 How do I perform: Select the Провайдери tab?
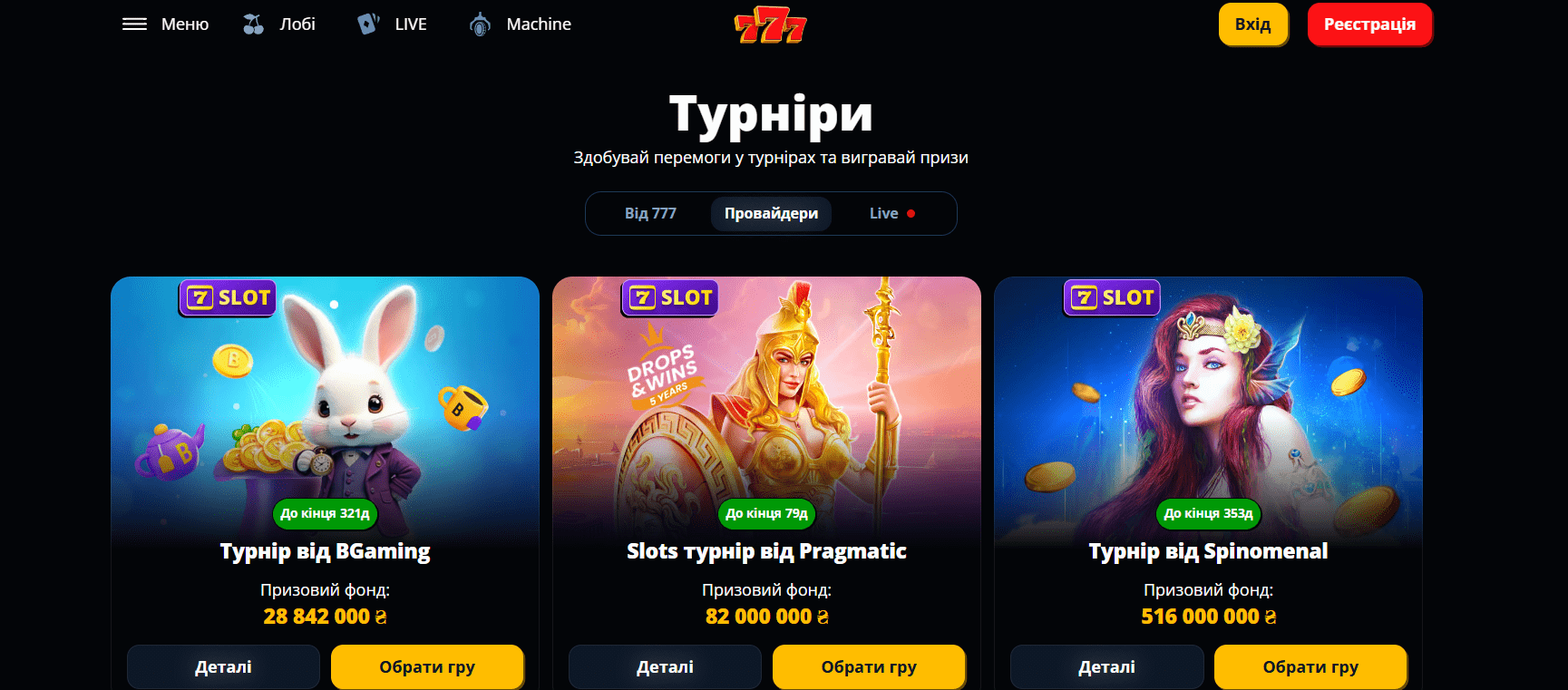pos(771,213)
